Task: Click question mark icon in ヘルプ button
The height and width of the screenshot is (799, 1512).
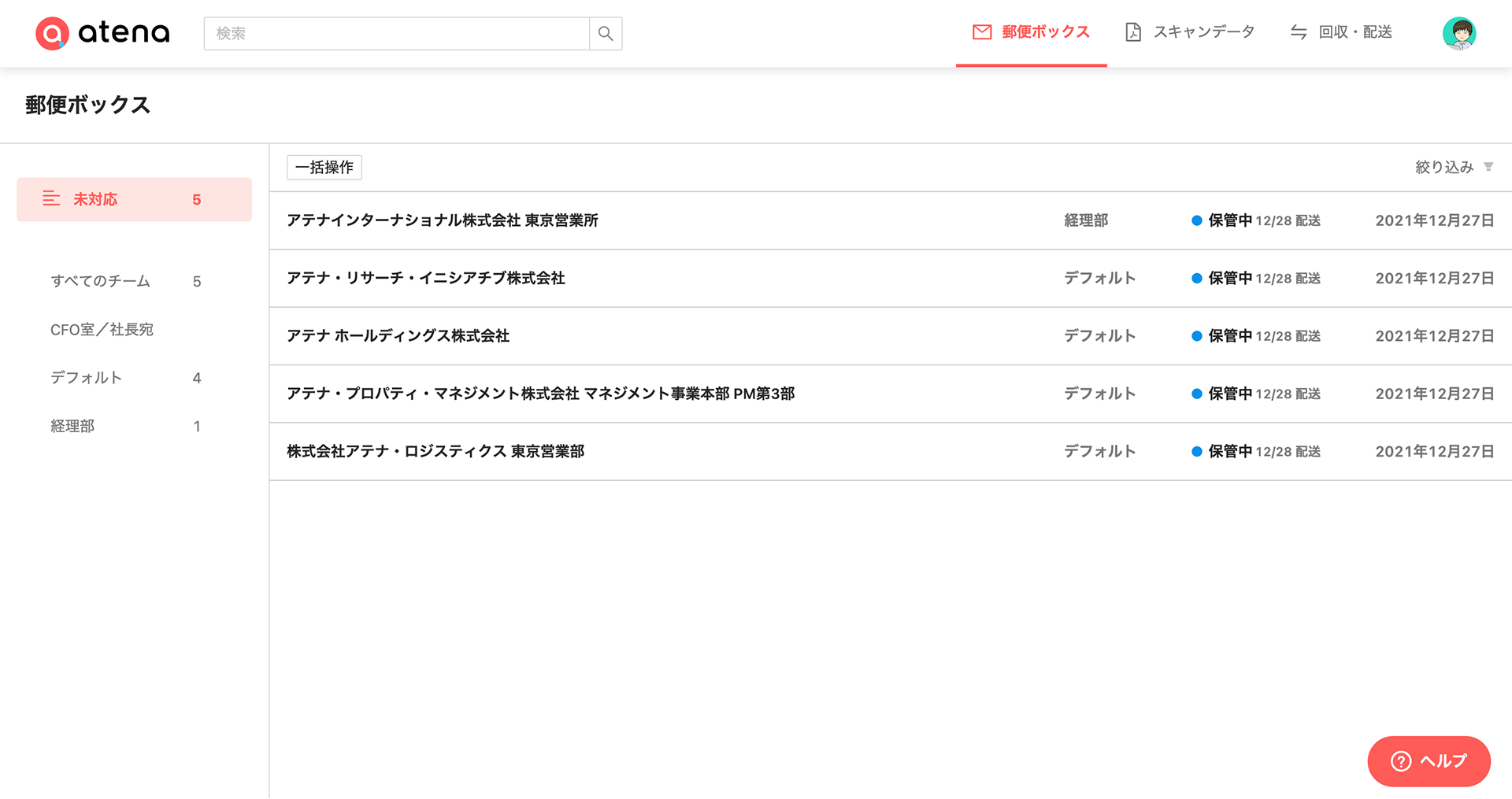Action: click(1401, 761)
